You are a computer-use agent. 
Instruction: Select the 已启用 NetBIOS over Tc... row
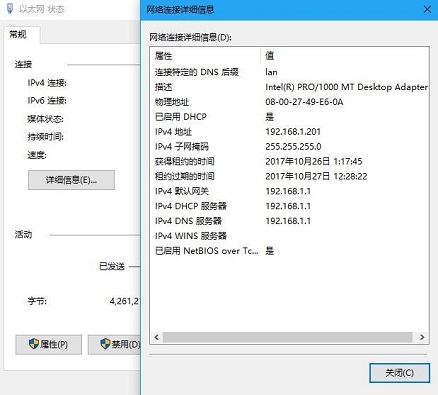point(289,251)
